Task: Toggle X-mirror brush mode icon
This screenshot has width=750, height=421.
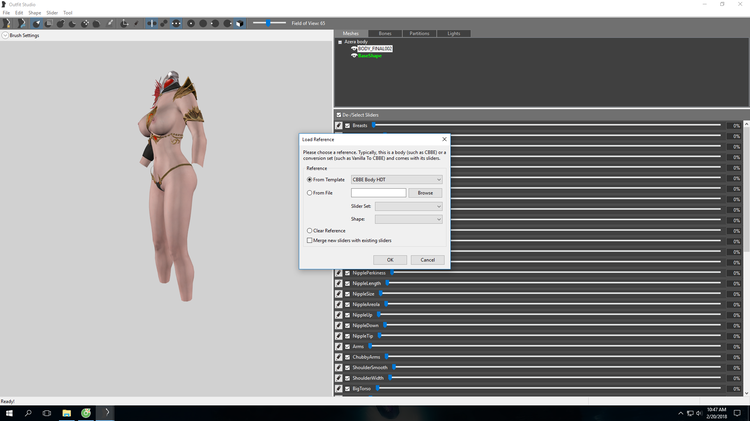Action: [x=152, y=23]
